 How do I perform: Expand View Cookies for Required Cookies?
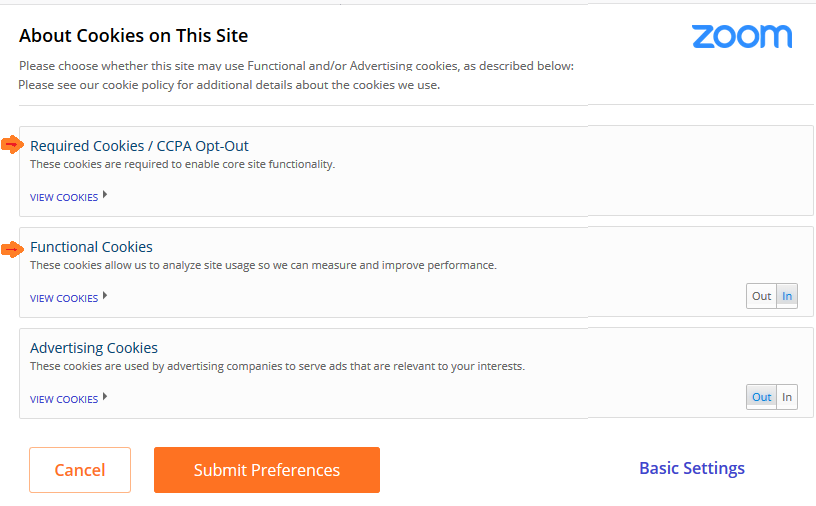click(64, 197)
